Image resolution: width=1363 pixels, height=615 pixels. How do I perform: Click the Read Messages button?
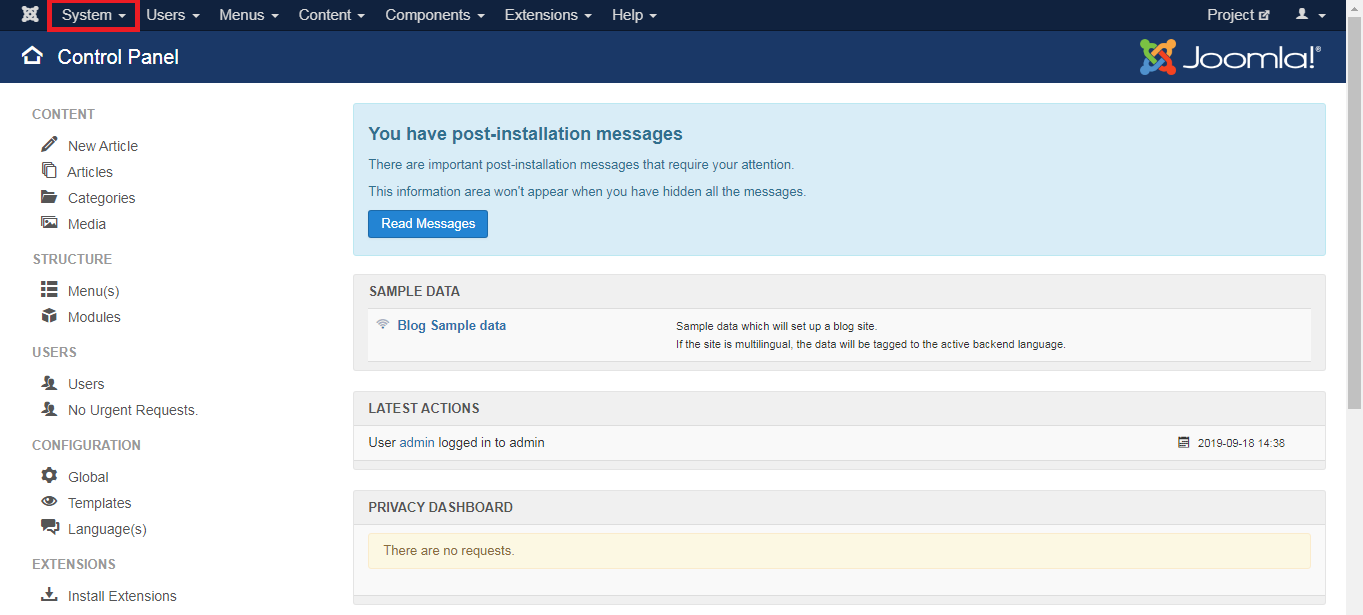428,223
